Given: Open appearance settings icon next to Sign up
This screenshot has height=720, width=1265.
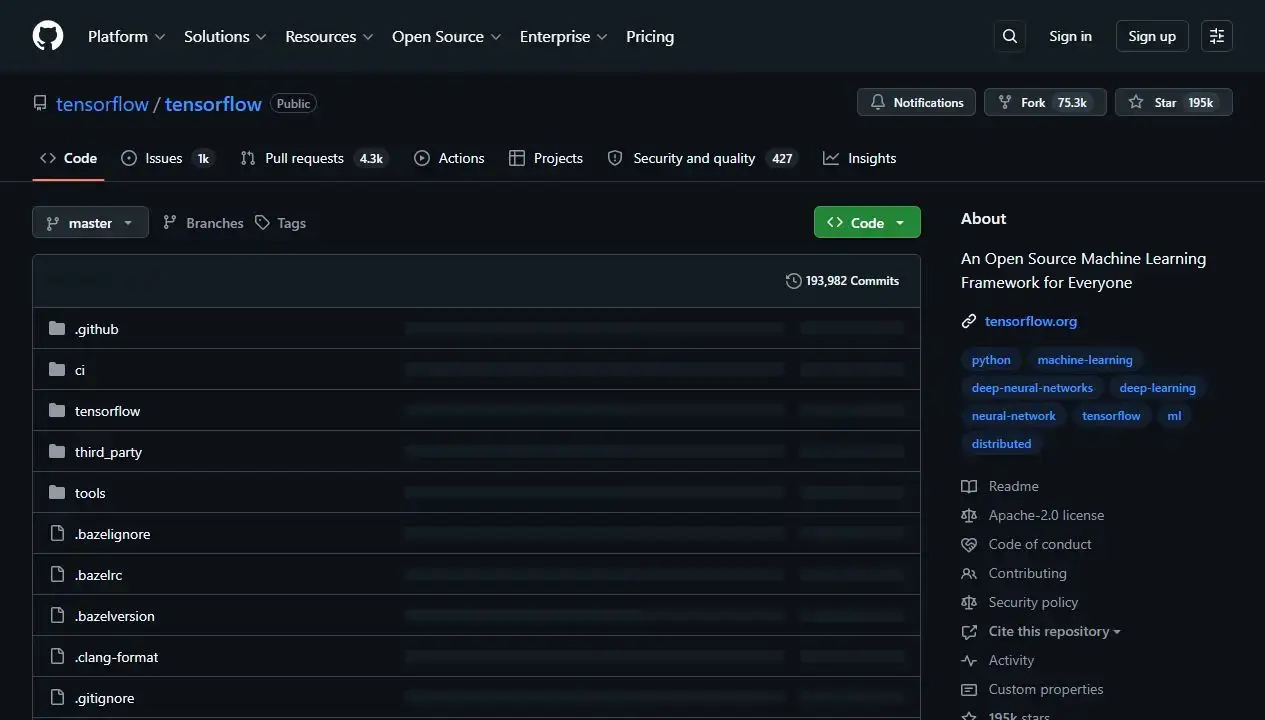Looking at the screenshot, I should (x=1217, y=36).
